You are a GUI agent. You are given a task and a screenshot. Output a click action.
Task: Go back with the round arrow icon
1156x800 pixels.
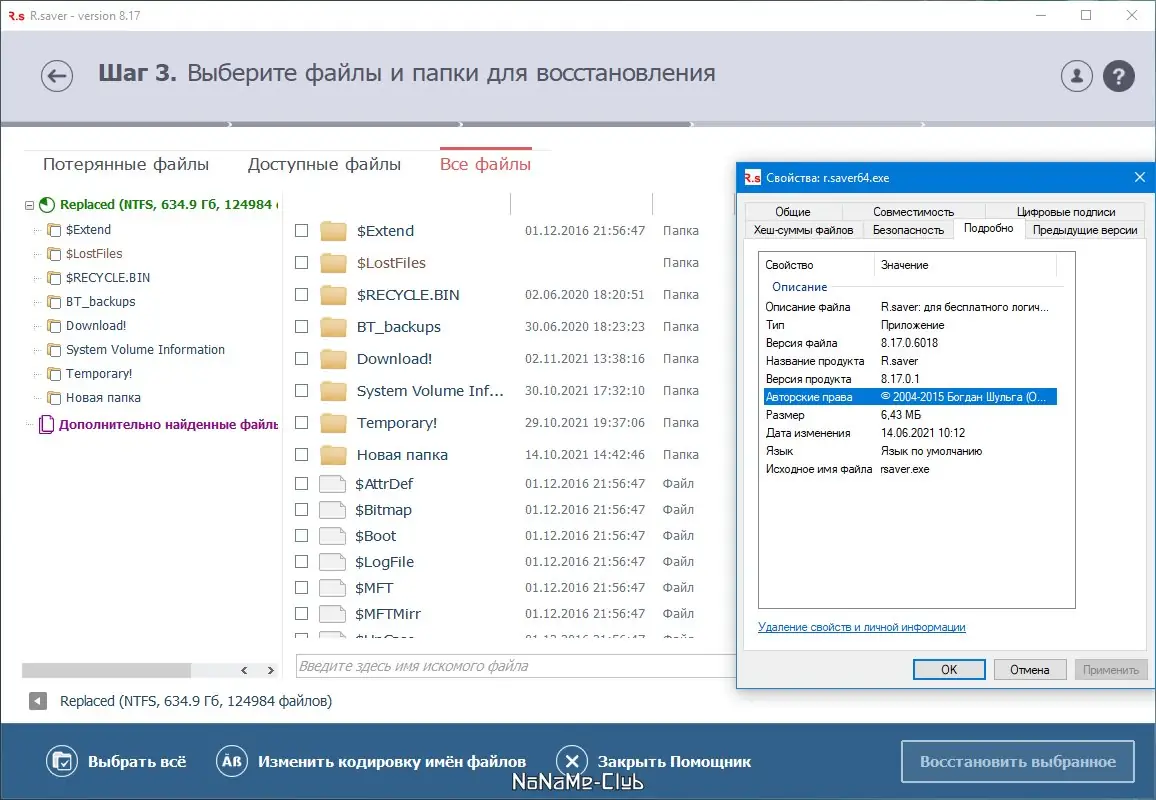pos(57,75)
